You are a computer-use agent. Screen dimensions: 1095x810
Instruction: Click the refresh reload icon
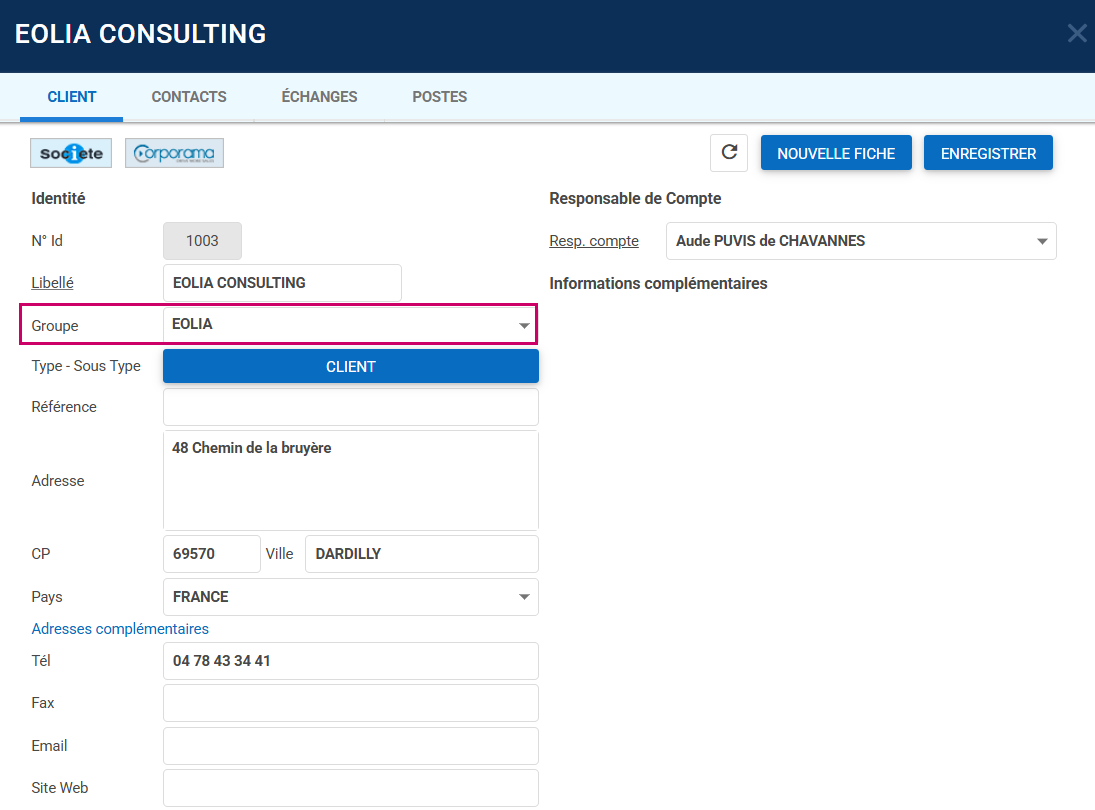point(729,153)
